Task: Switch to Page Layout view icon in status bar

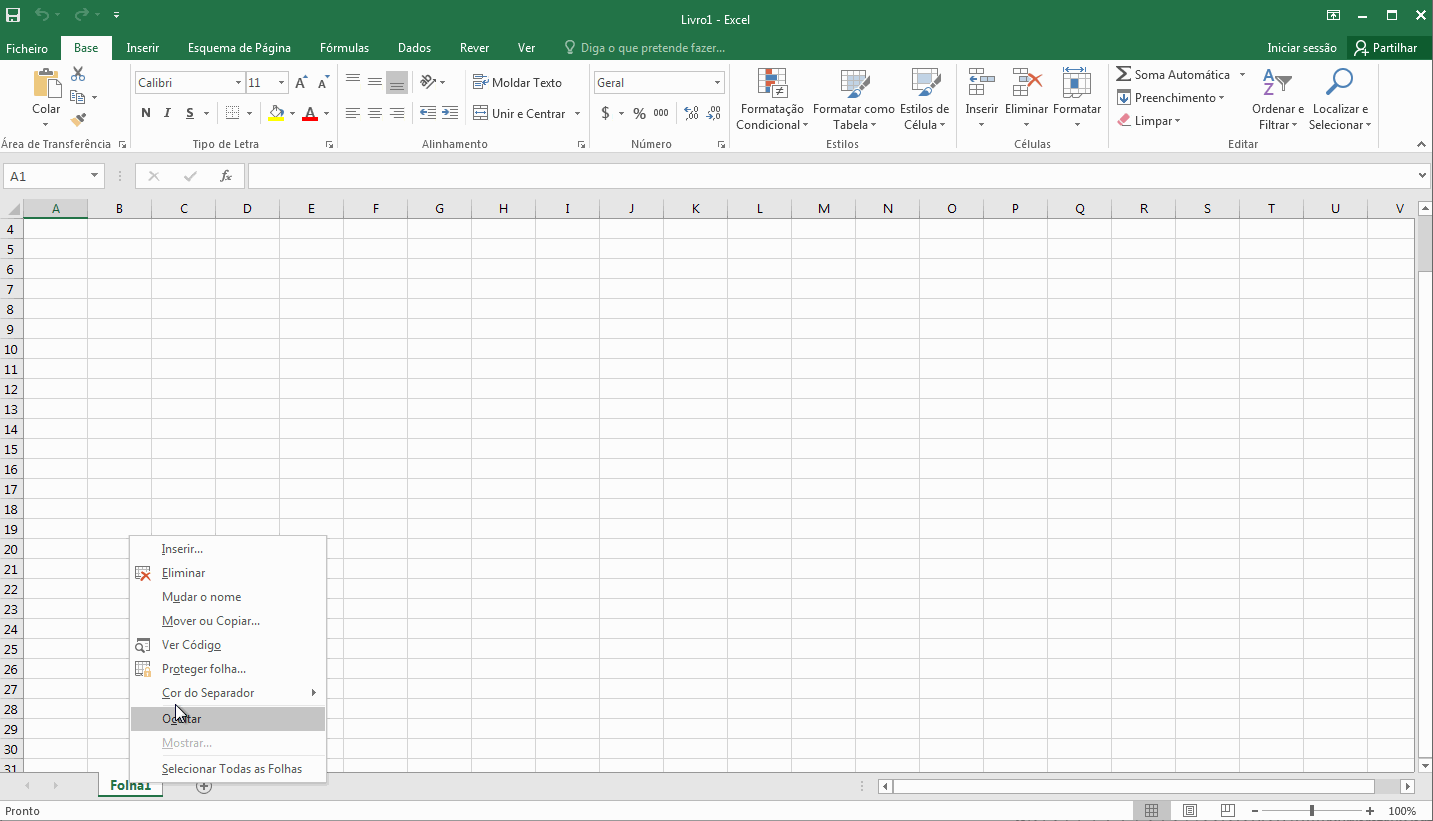Action: 1190,811
